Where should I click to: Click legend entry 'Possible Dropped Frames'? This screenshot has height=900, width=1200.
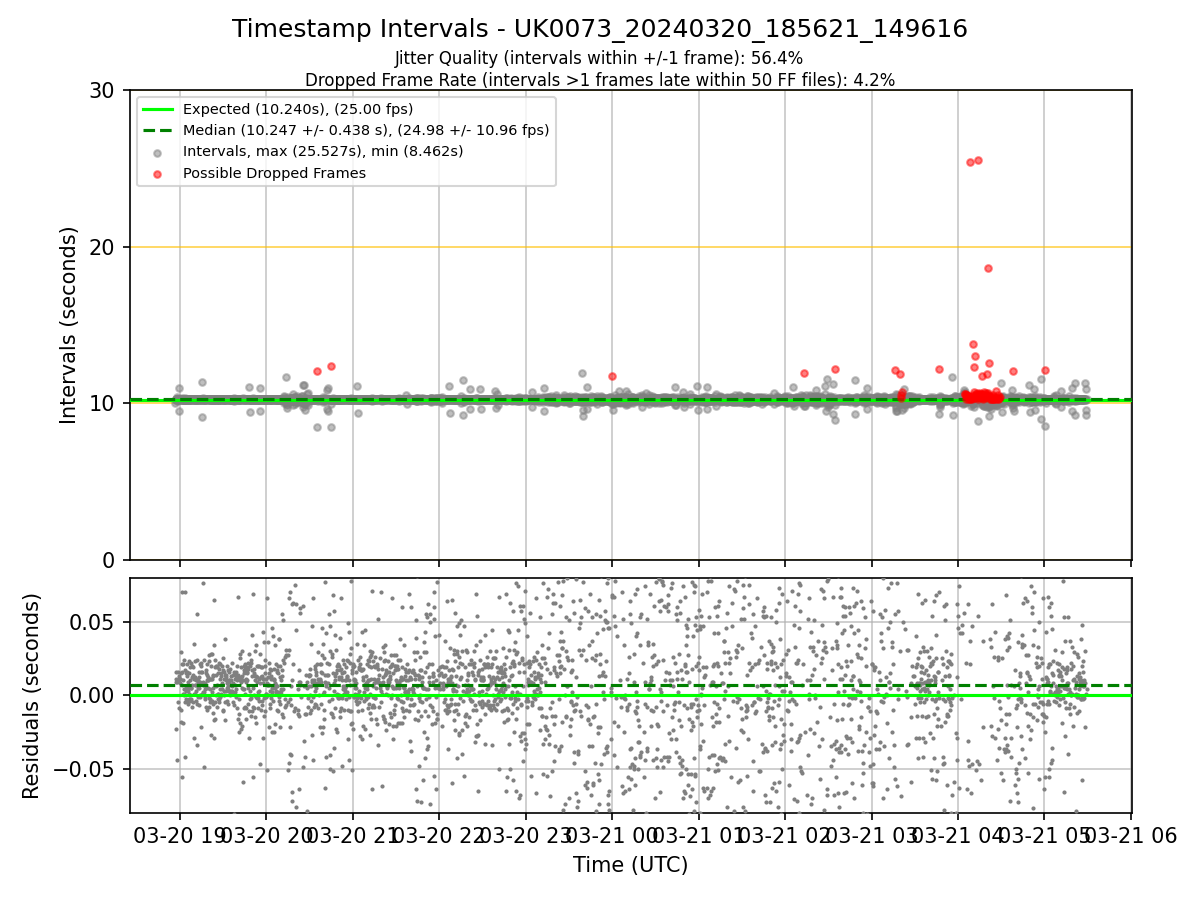tap(274, 173)
